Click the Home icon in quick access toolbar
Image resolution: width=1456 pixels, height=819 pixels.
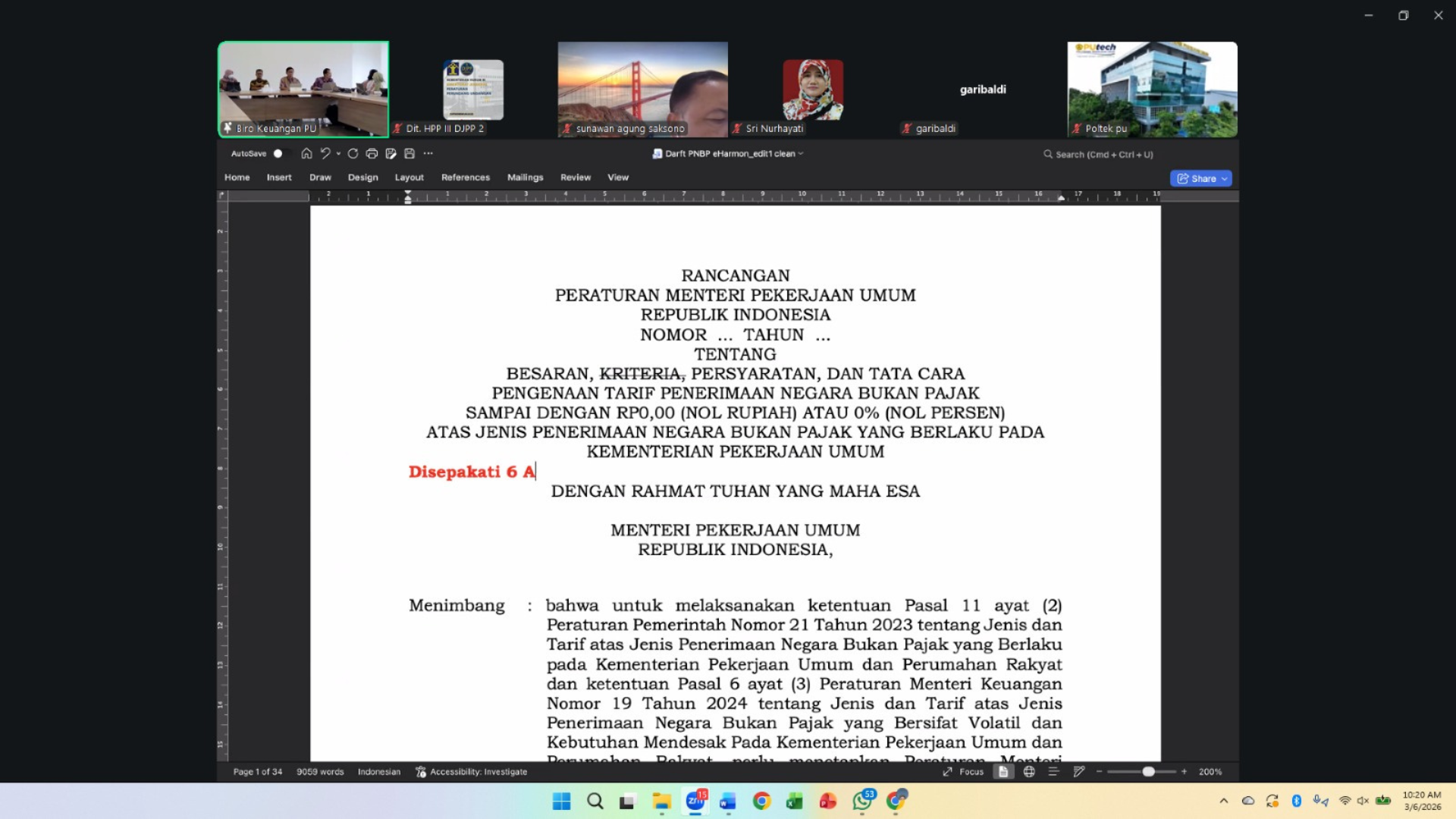click(x=306, y=154)
